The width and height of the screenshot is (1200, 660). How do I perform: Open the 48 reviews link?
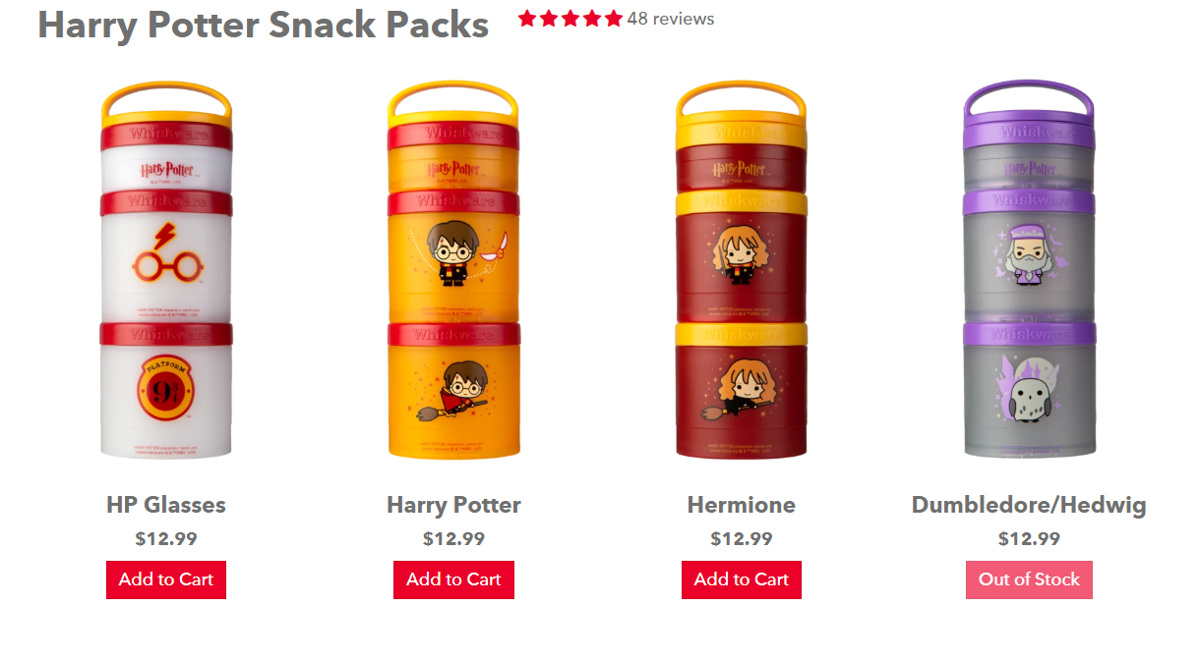click(671, 19)
